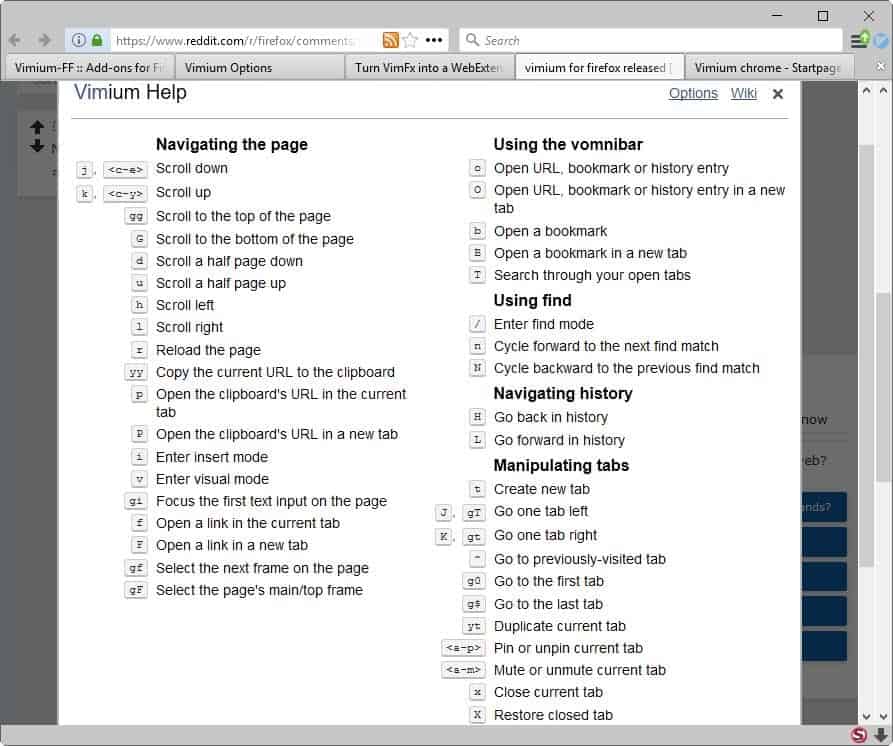Image resolution: width=893 pixels, height=746 pixels.
Task: Downvote the reddit post behind the dialog
Action: click(x=37, y=146)
